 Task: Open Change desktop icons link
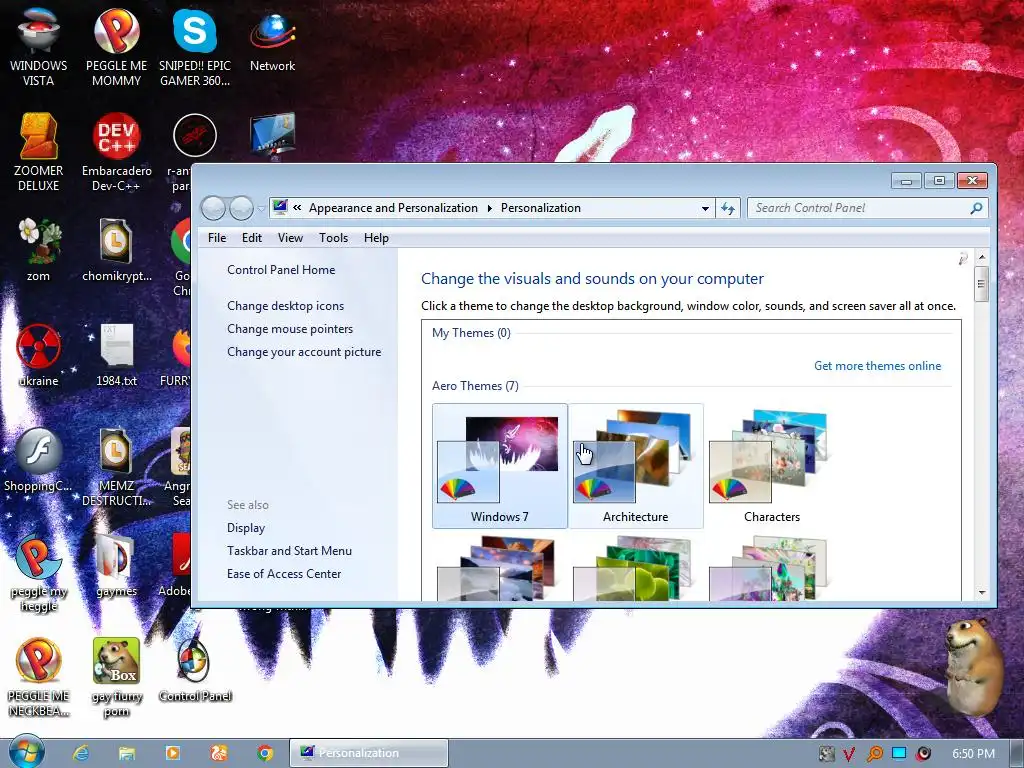[x=285, y=306]
